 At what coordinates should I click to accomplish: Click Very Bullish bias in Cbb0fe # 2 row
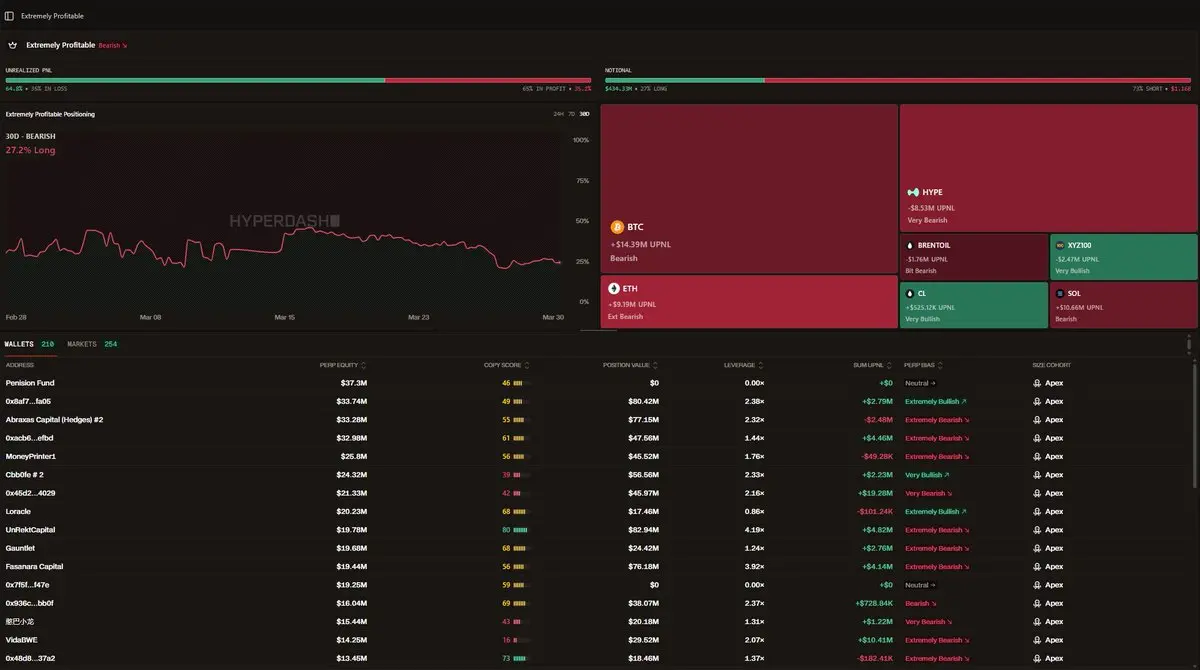point(926,475)
